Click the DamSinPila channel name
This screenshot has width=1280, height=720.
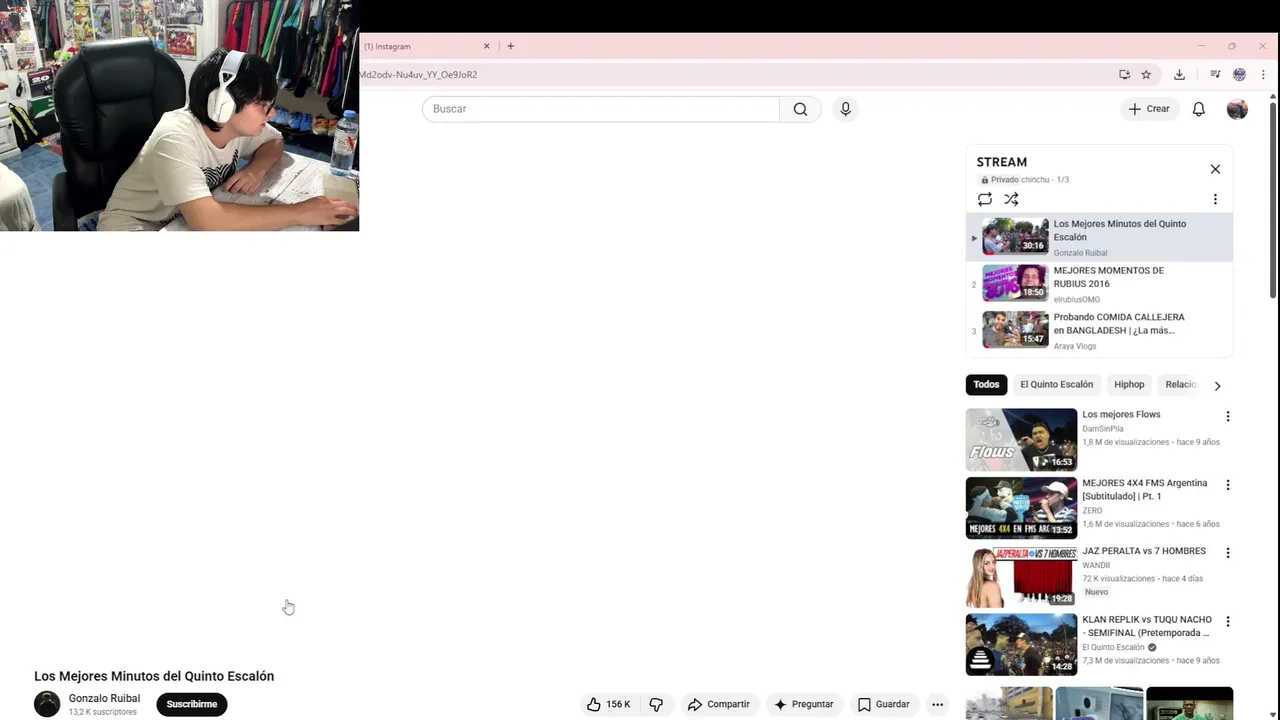coord(1102,429)
